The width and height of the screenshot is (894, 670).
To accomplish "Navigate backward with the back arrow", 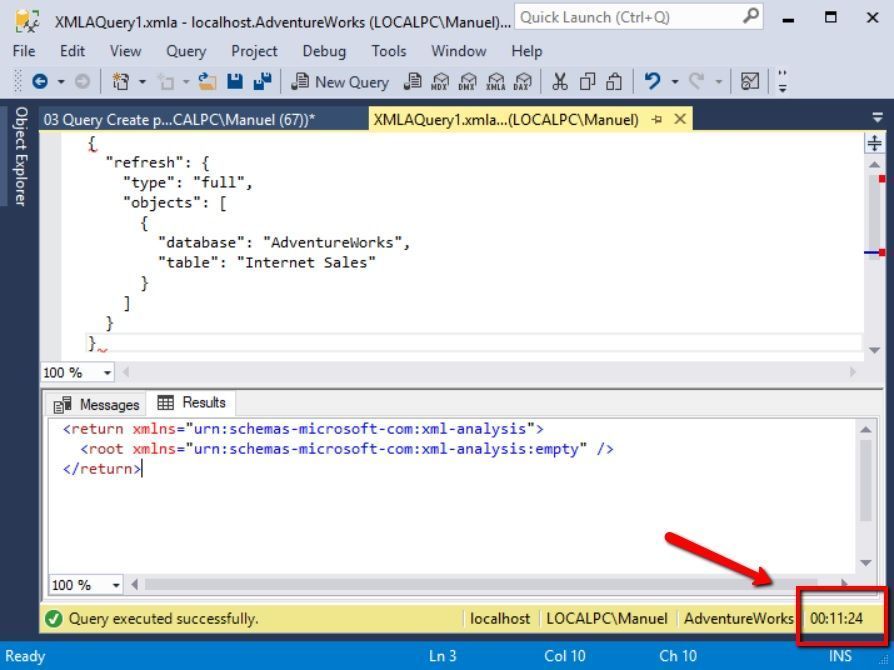I will coord(40,82).
